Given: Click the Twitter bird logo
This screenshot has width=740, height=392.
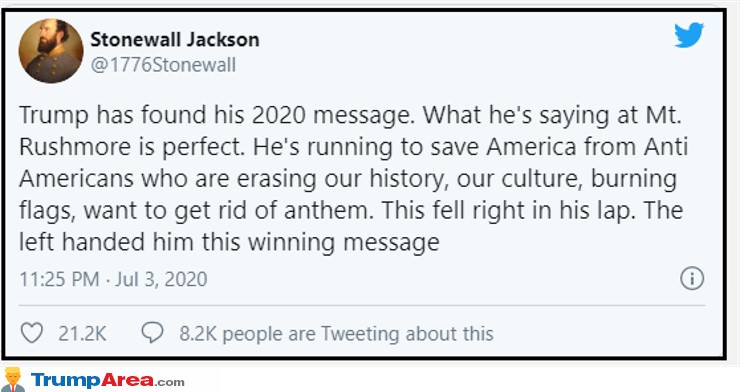Looking at the screenshot, I should pos(689,35).
